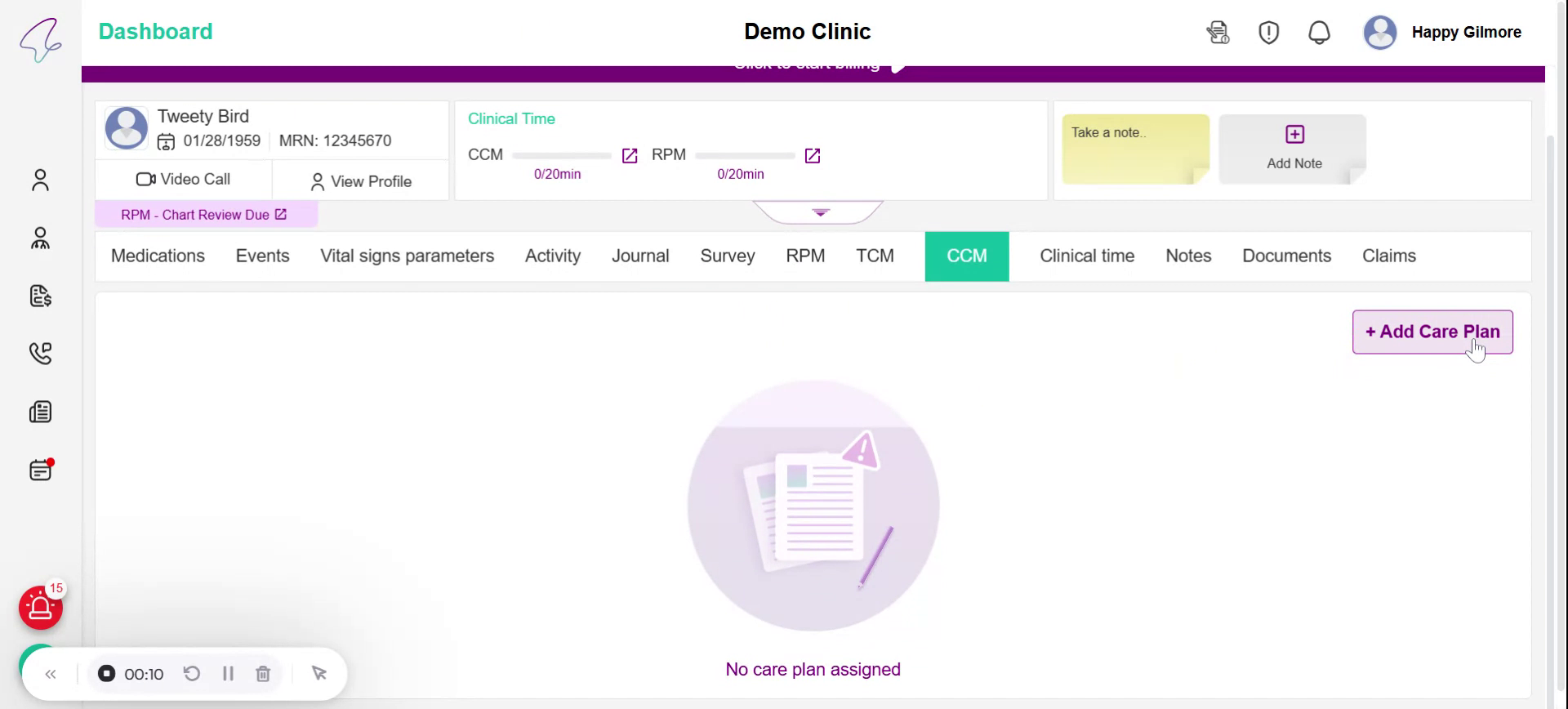Restart the recording with the undo arrow
This screenshot has width=1568, height=709.
[192, 673]
